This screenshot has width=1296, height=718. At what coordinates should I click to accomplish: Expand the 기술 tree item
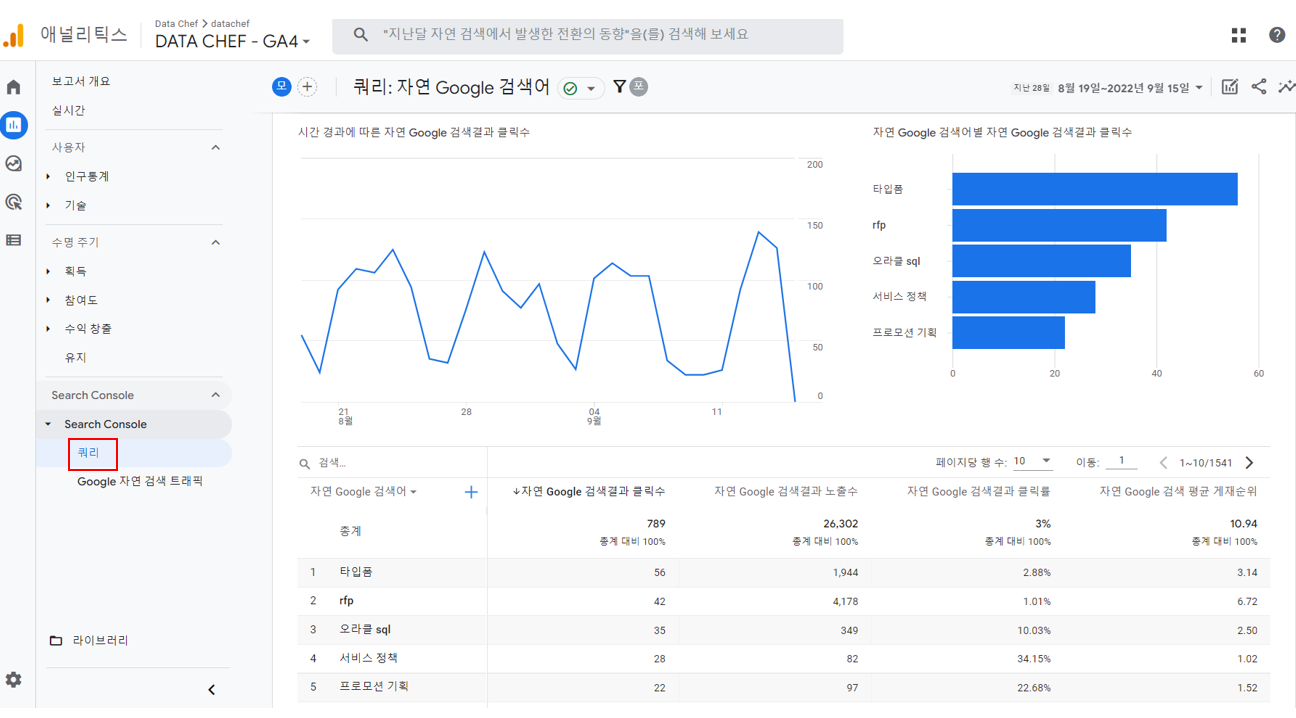[x=48, y=206]
